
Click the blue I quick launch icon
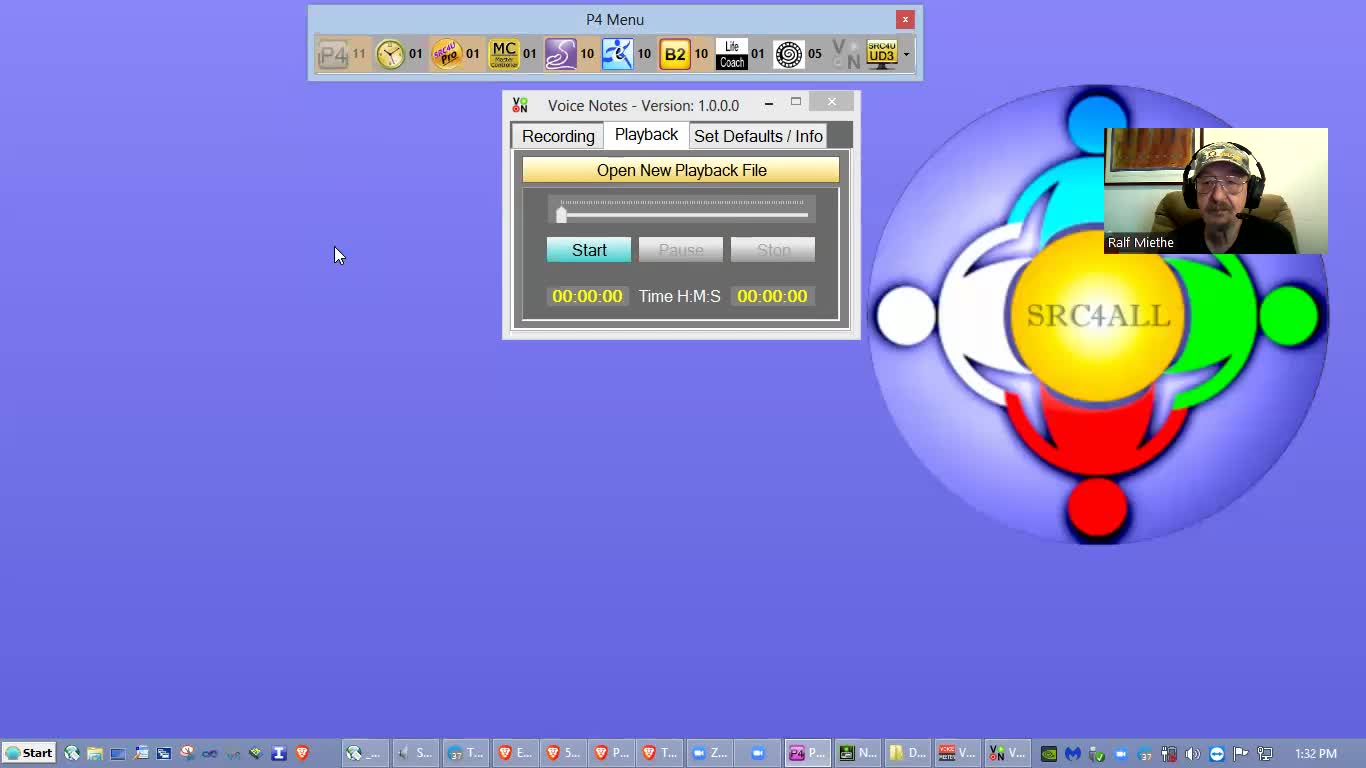279,753
